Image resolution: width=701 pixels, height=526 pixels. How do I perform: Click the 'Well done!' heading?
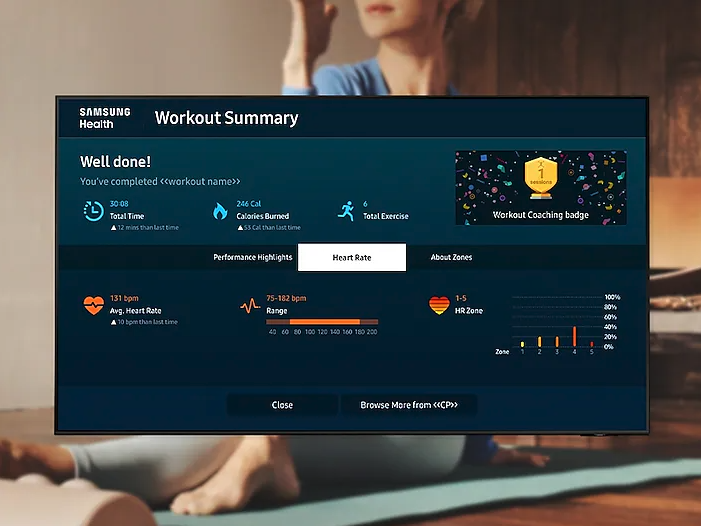click(x=115, y=161)
